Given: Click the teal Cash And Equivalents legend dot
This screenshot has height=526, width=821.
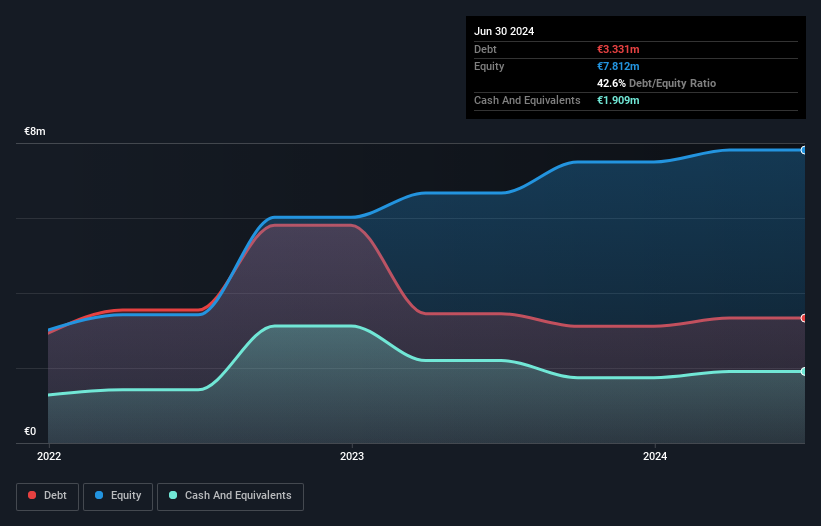Looking at the screenshot, I should (x=173, y=495).
